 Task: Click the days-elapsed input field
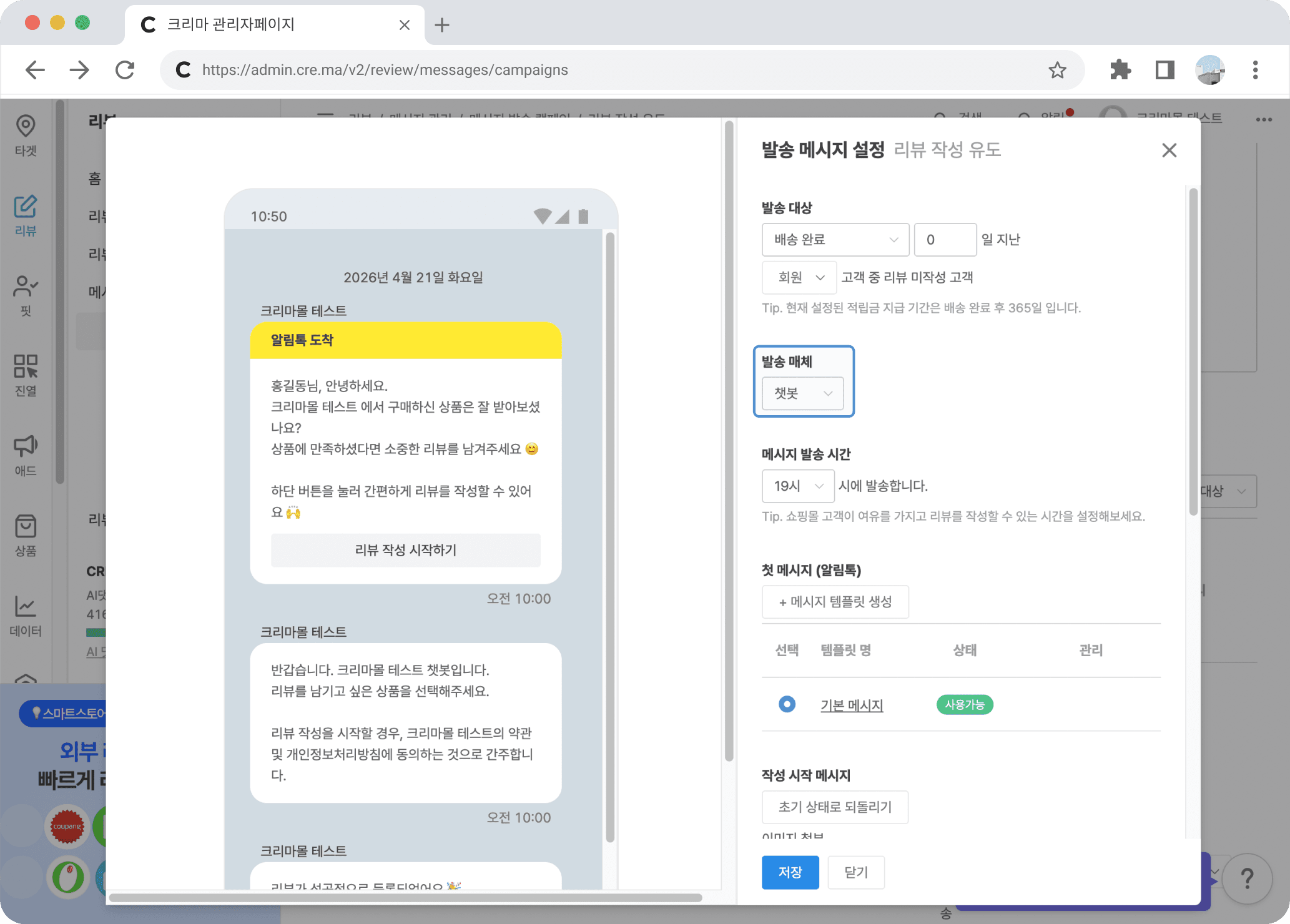tap(945, 240)
